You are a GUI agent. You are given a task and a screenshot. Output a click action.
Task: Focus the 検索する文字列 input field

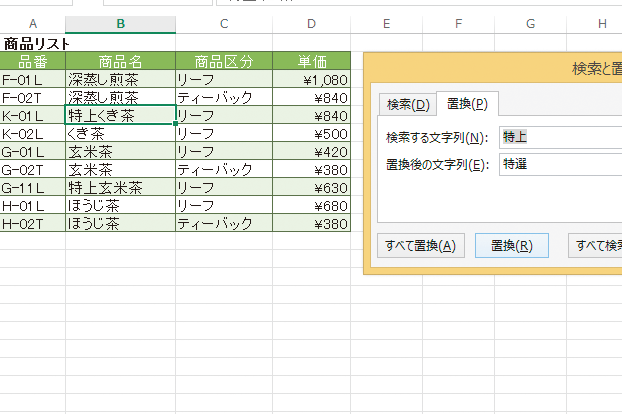click(560, 137)
